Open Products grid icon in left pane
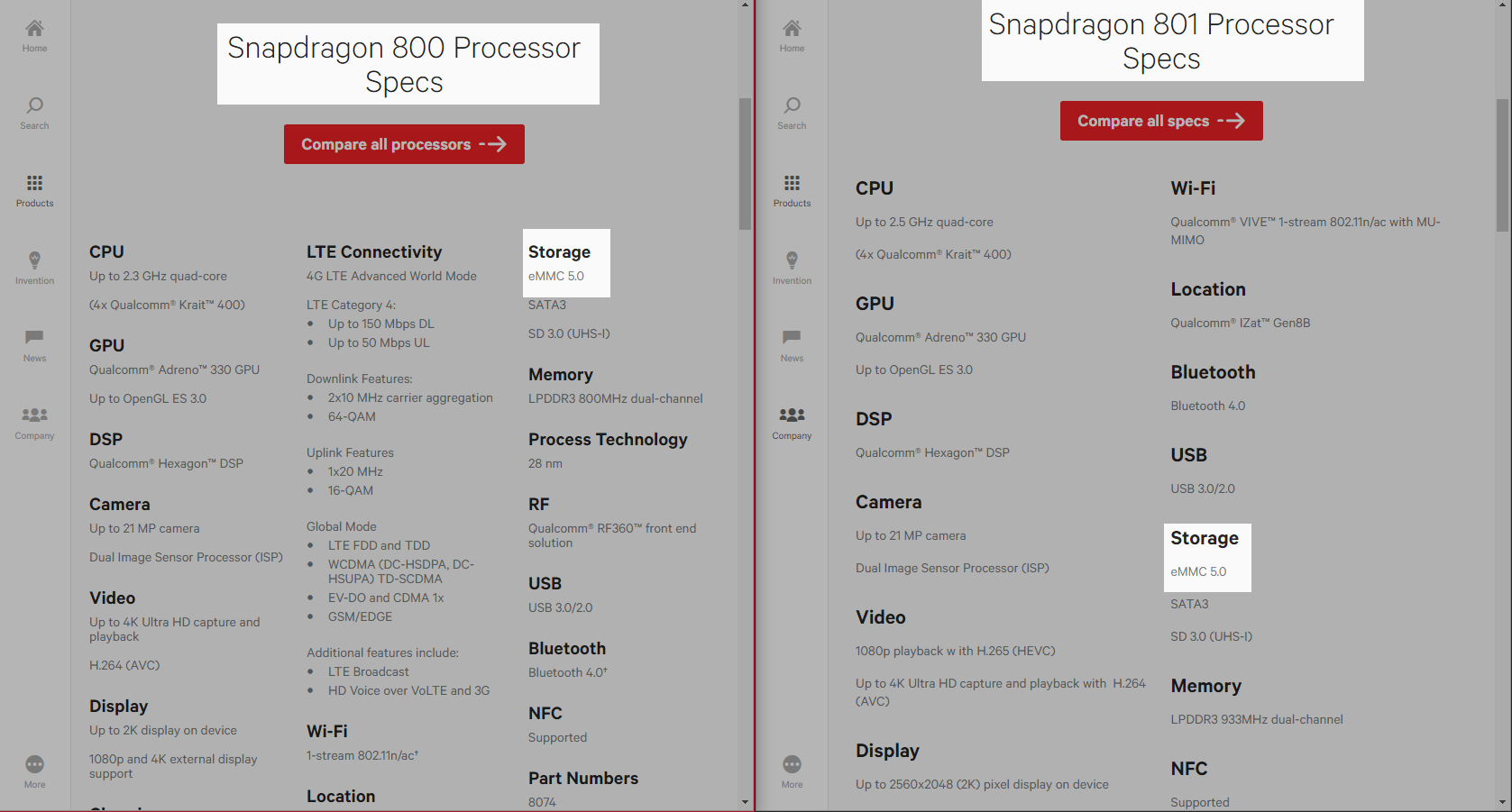Image resolution: width=1512 pixels, height=812 pixels. click(34, 191)
